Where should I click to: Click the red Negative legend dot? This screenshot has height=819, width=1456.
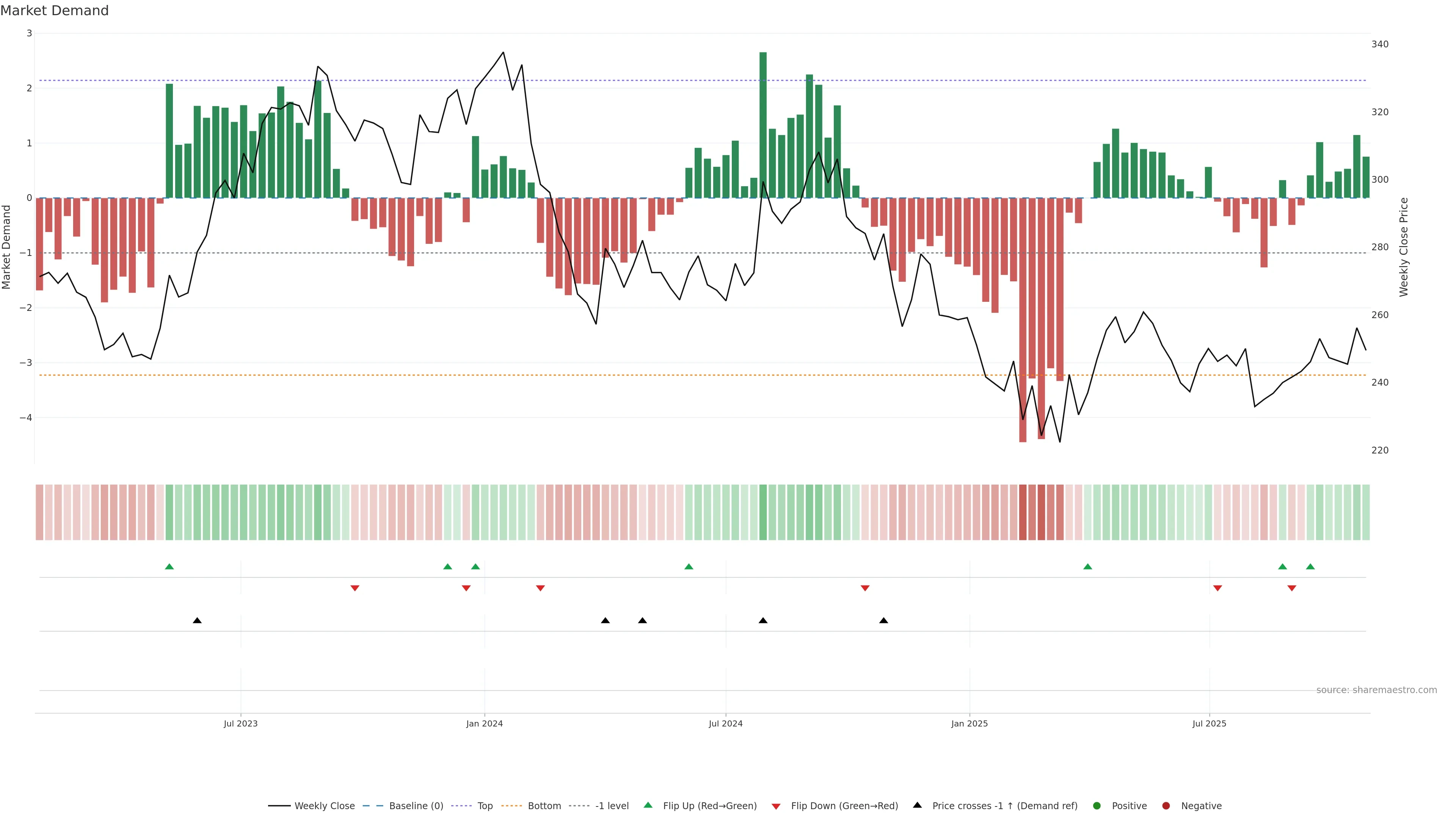(1166, 806)
